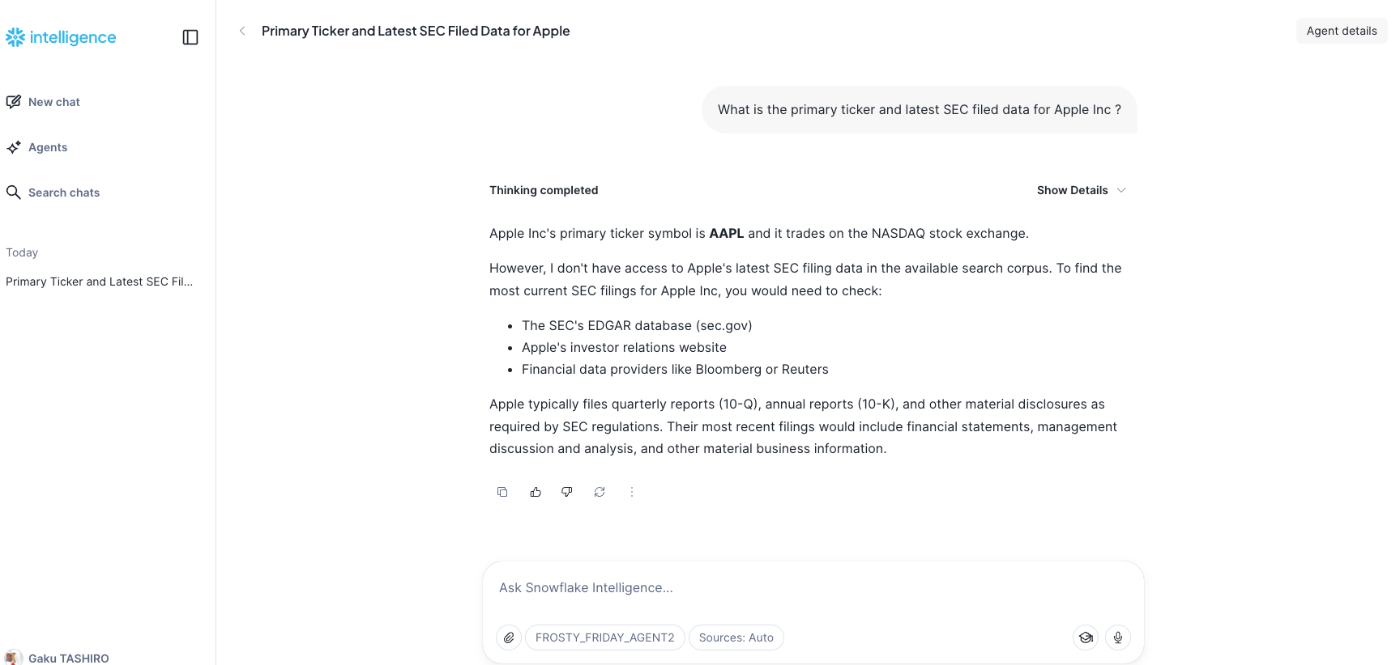Open the FROSTY_FRIDAY_AGENT2 agent selector

pos(605,637)
